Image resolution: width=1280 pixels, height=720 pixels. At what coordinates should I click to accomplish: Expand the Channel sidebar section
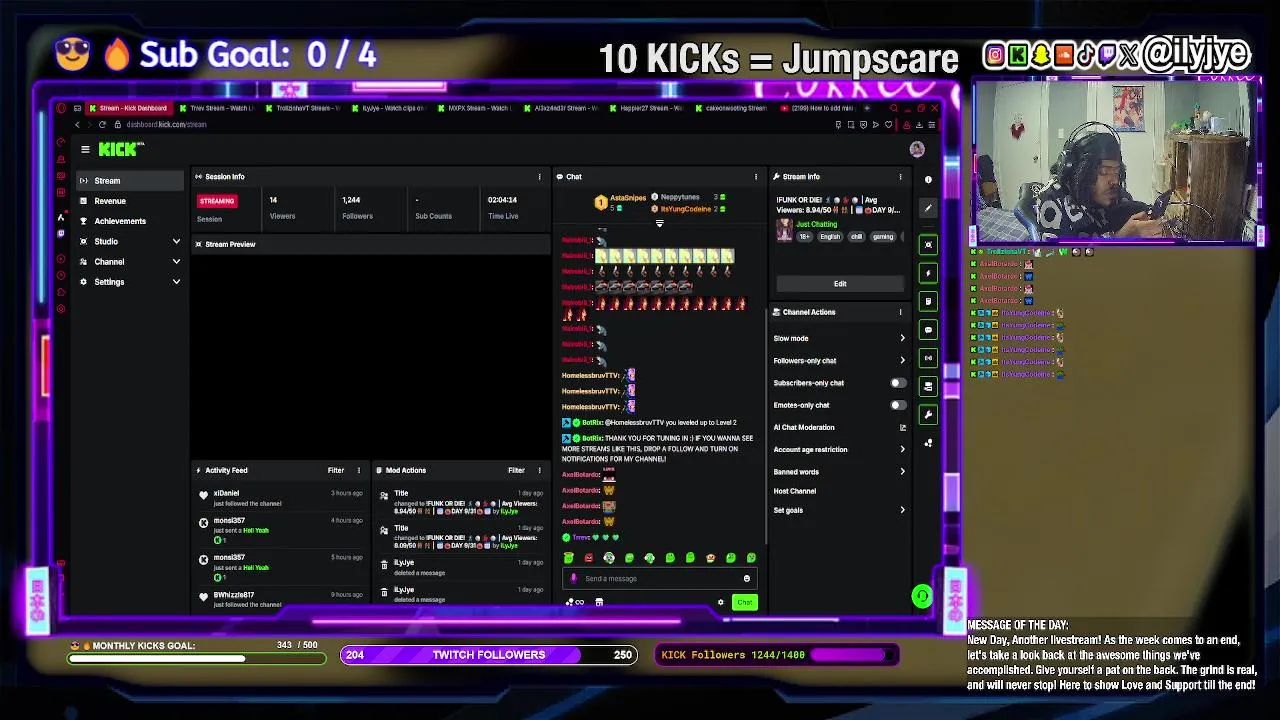tap(131, 262)
